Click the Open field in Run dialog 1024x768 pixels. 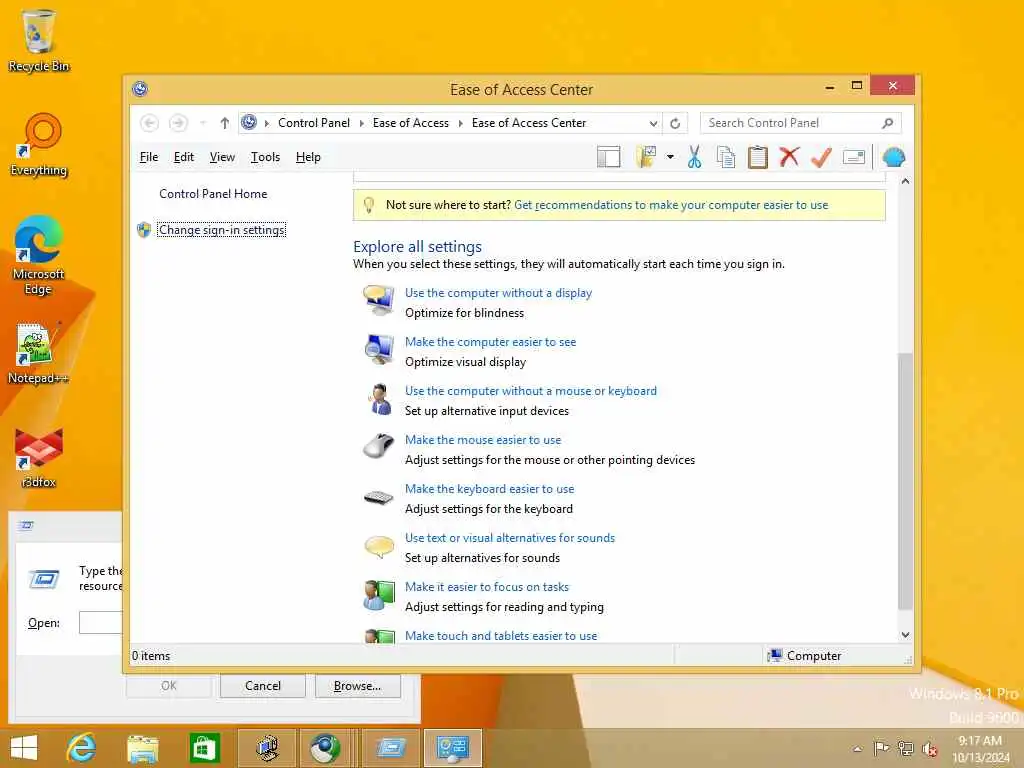pos(101,622)
